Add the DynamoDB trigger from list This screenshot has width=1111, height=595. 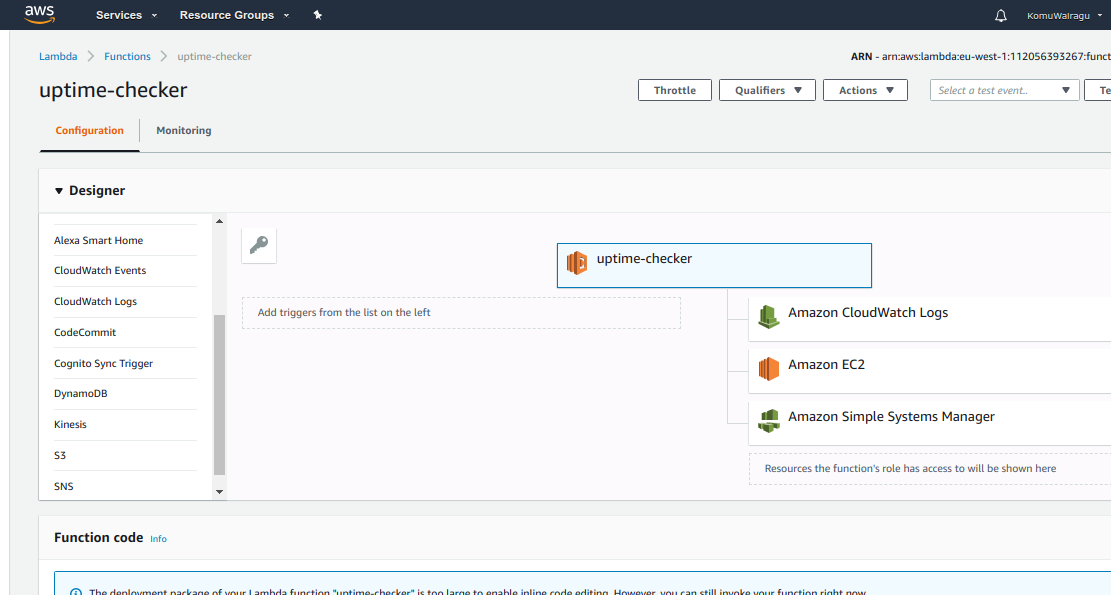[x=80, y=393]
